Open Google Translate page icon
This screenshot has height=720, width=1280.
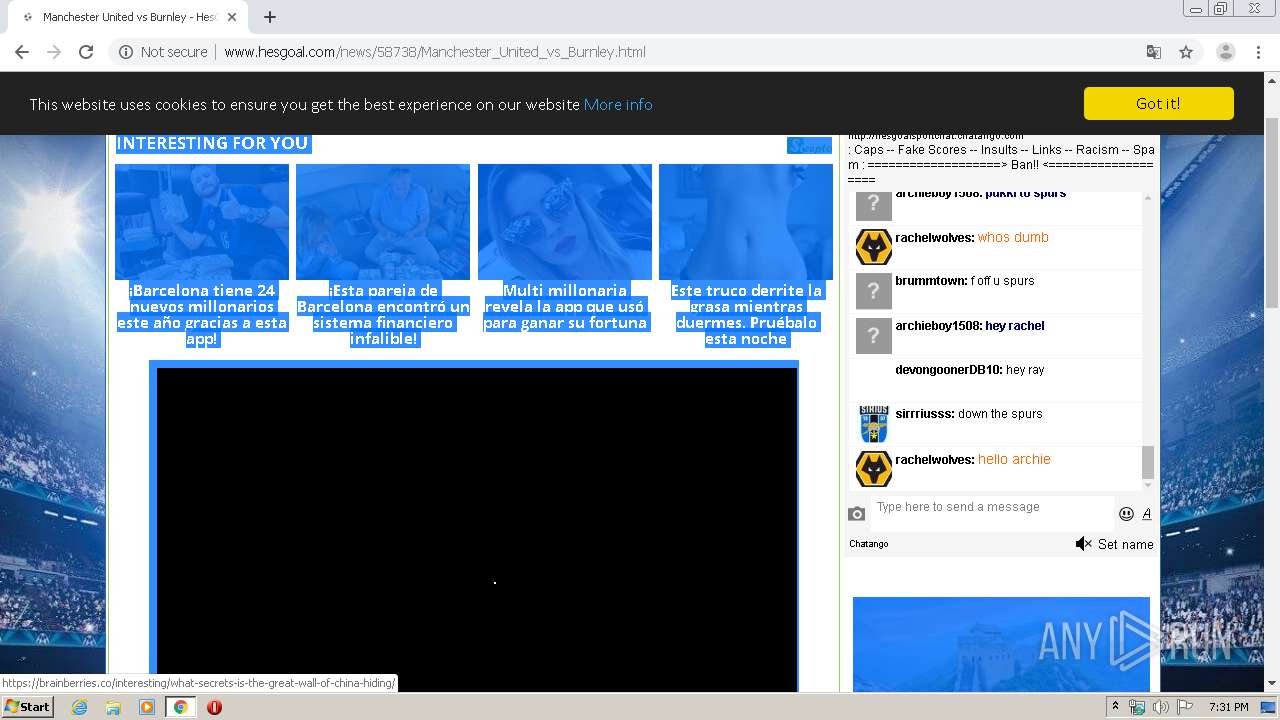[1153, 52]
